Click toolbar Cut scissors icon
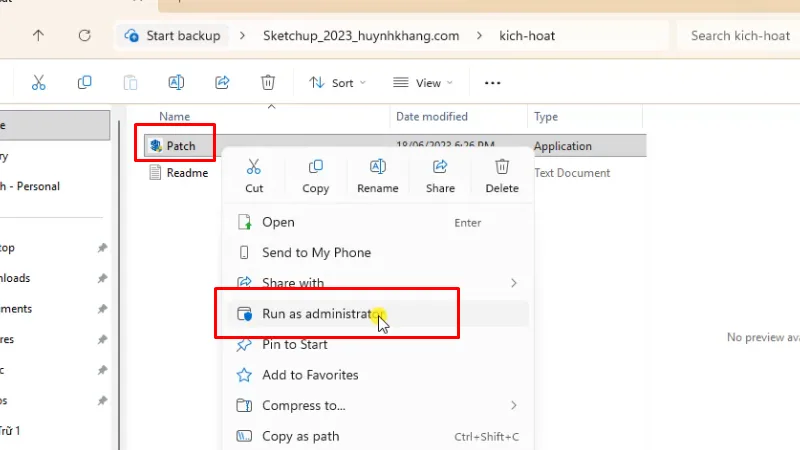The height and width of the screenshot is (450, 800). pyautogui.click(x=39, y=82)
